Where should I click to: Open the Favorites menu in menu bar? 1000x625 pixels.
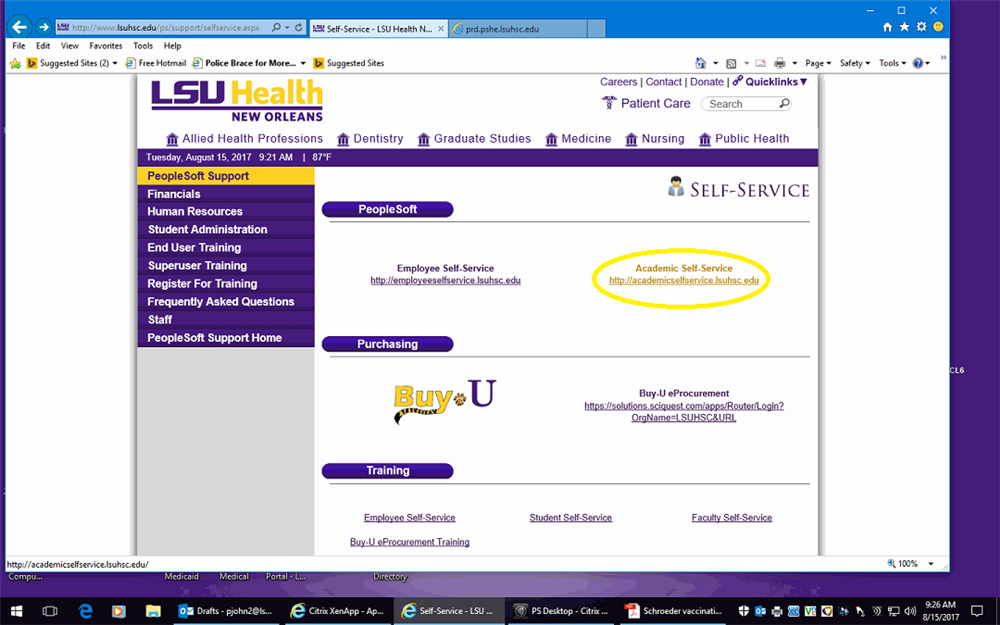click(x=105, y=46)
